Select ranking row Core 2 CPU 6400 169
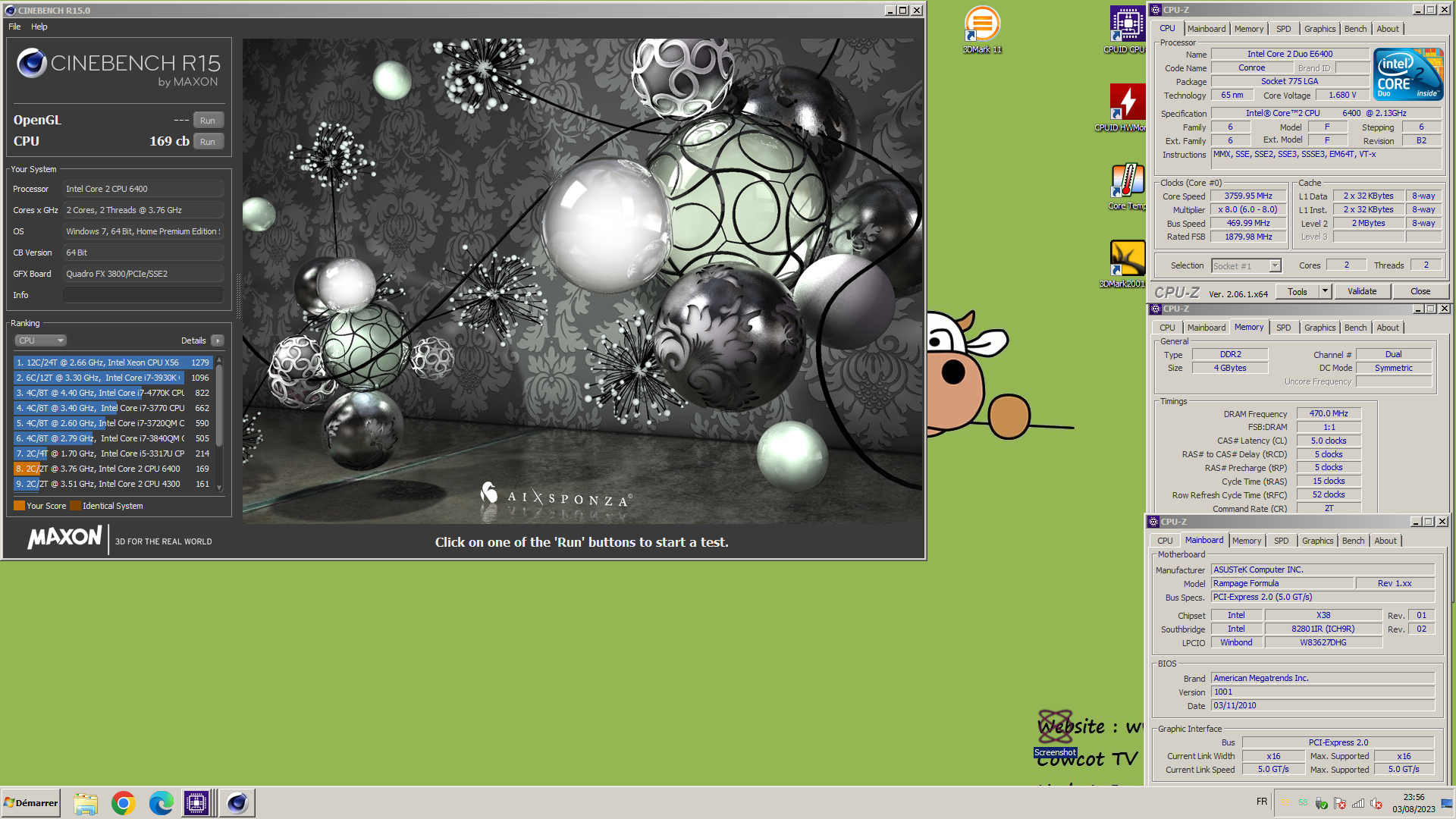The image size is (1456, 819). pos(112,469)
